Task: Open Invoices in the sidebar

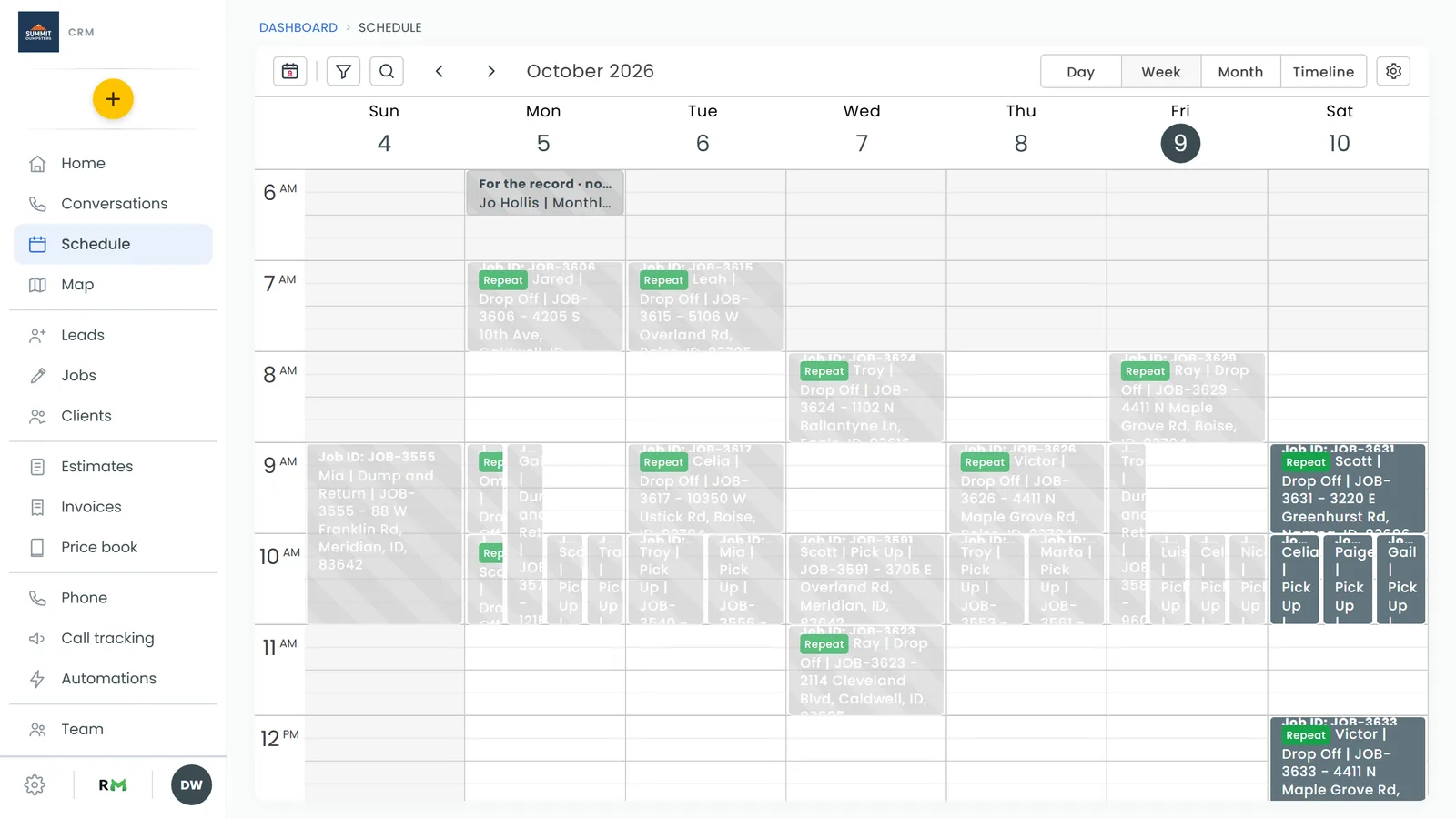Action: [113, 507]
